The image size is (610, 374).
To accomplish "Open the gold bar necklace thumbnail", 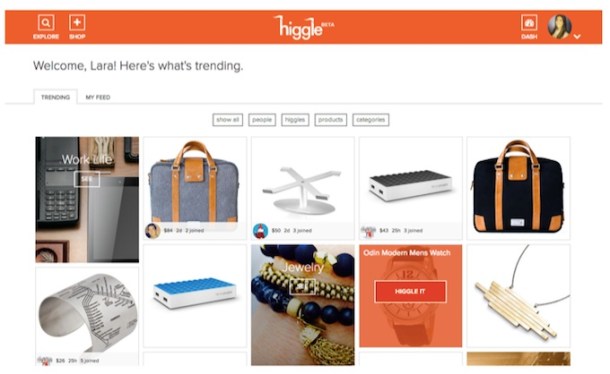I will 519,296.
